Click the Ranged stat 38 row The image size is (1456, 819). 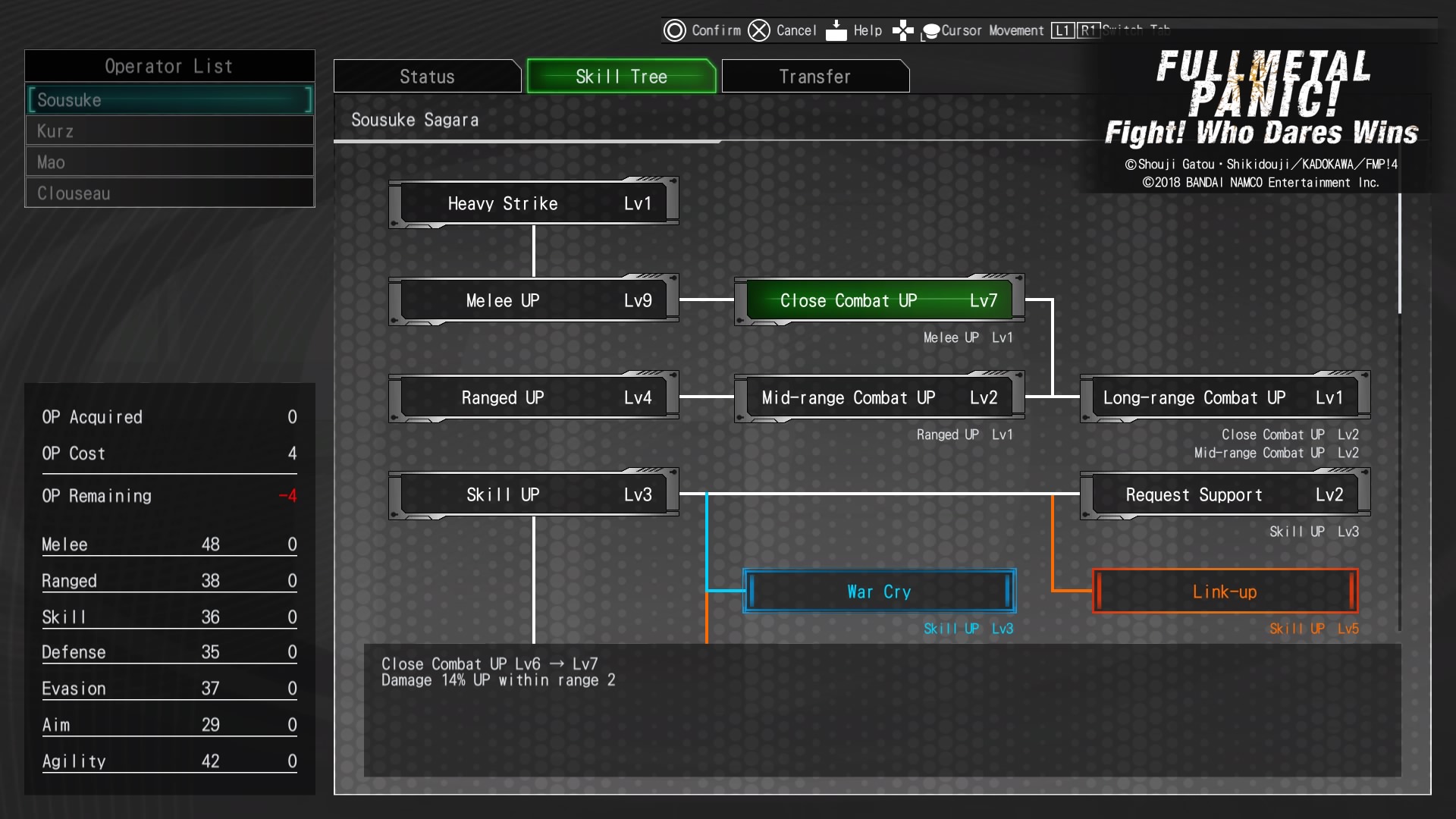[170, 581]
